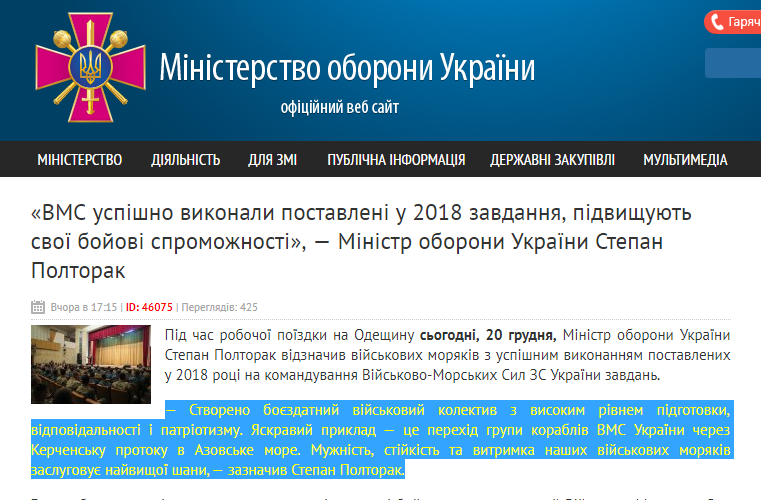Click the search input field in header
This screenshot has width=761, height=500.
click(x=733, y=63)
